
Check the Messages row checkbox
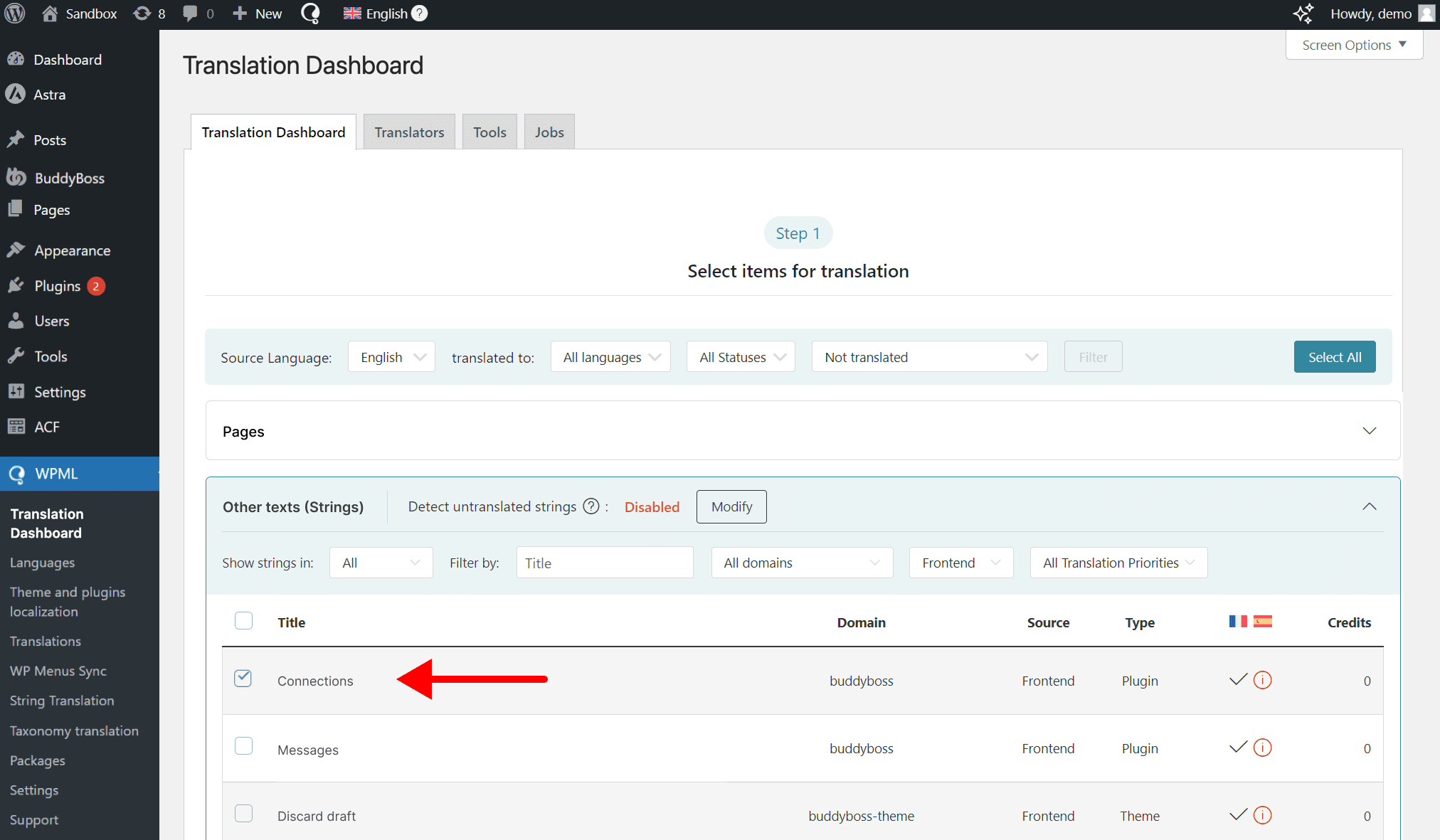click(x=243, y=746)
